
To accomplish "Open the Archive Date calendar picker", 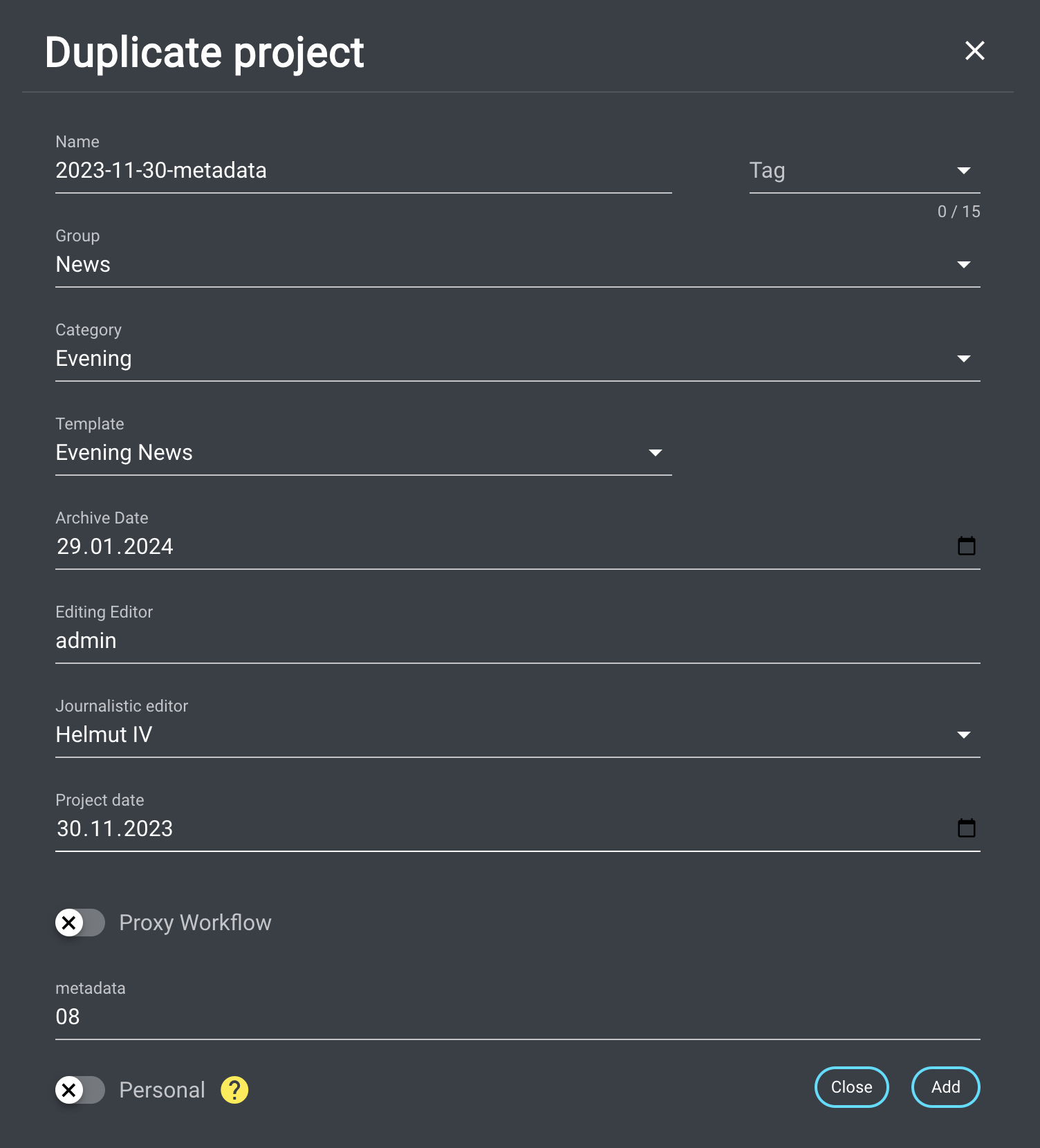I will [966, 546].
